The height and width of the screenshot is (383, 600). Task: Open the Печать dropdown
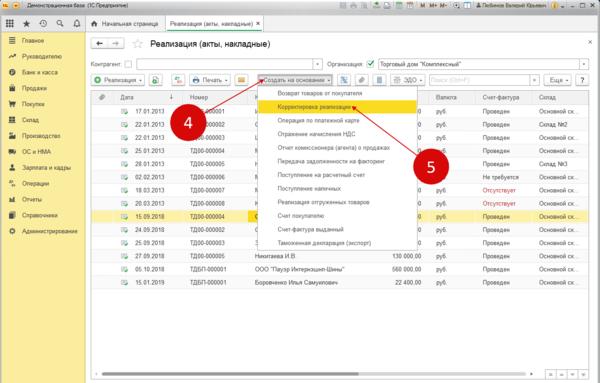click(210, 80)
